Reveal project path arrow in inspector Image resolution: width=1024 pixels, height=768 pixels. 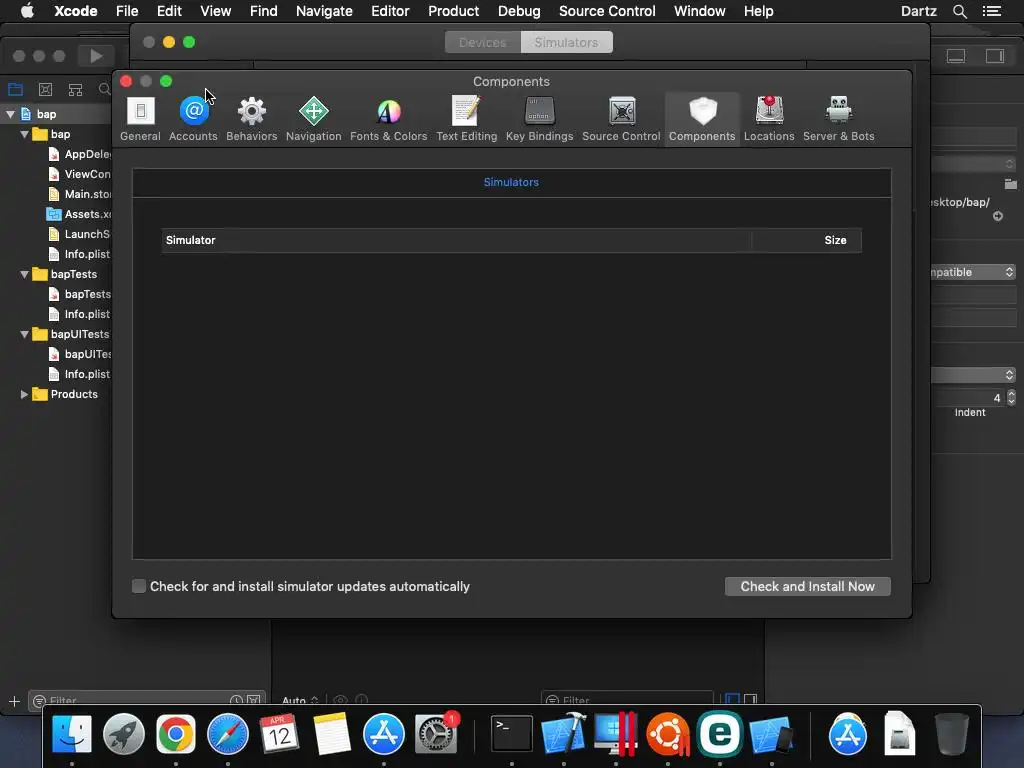click(x=998, y=216)
